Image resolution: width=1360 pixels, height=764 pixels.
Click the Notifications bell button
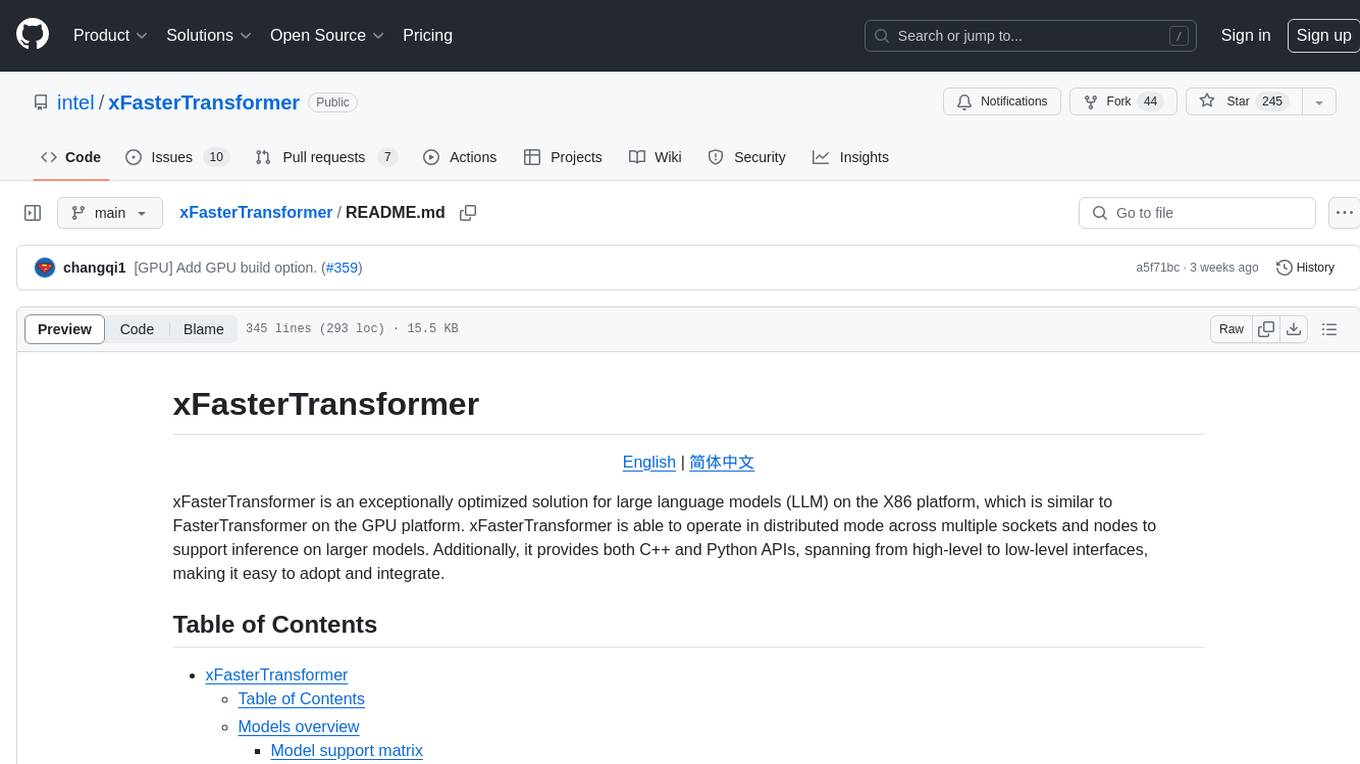[x=1002, y=102]
